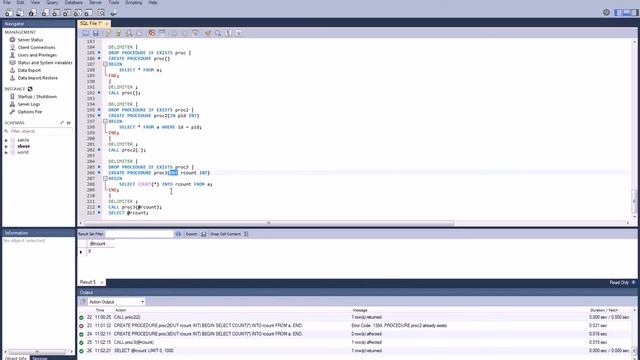The height and width of the screenshot is (360, 640).
Task: Create a new stored procedure toolbar icon
Action: click(x=78, y=13)
